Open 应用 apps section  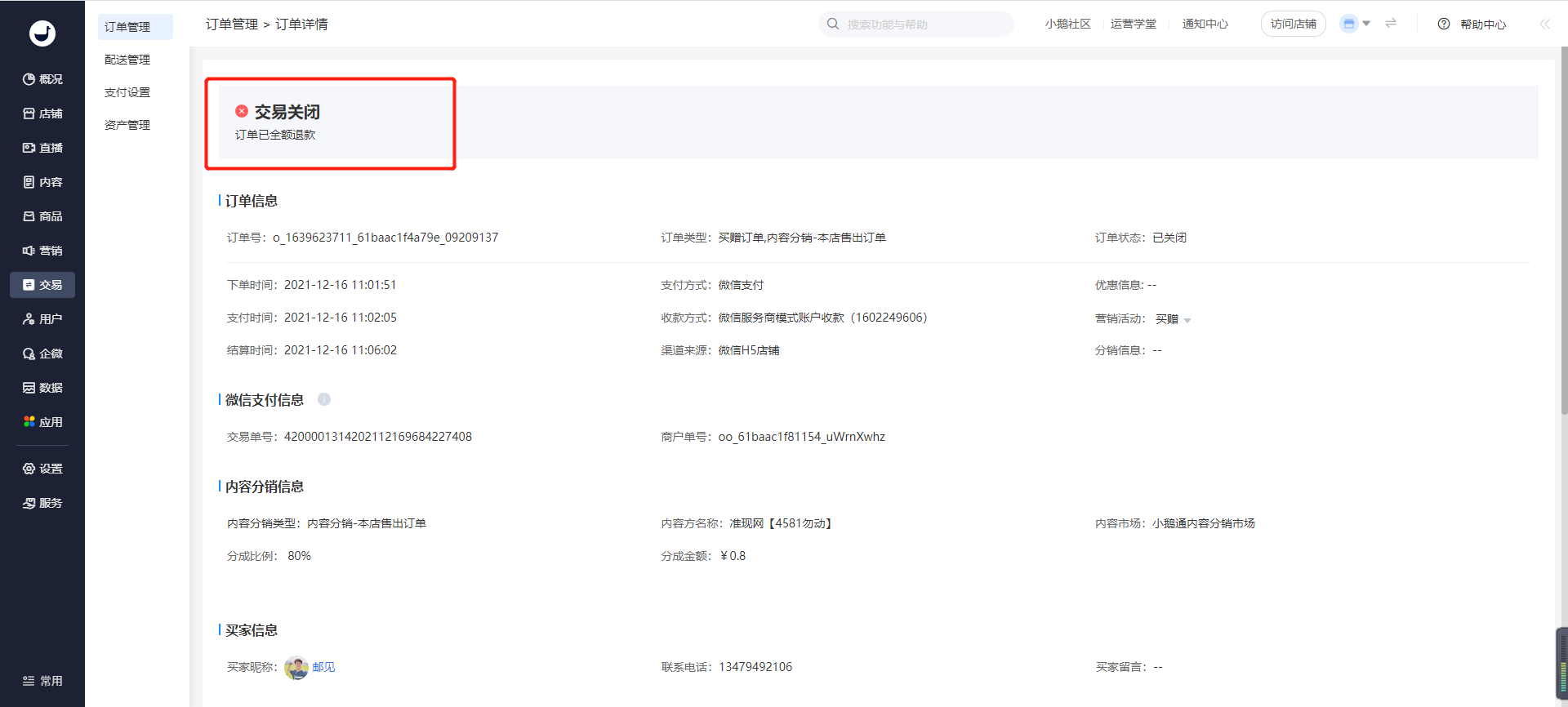pos(42,422)
